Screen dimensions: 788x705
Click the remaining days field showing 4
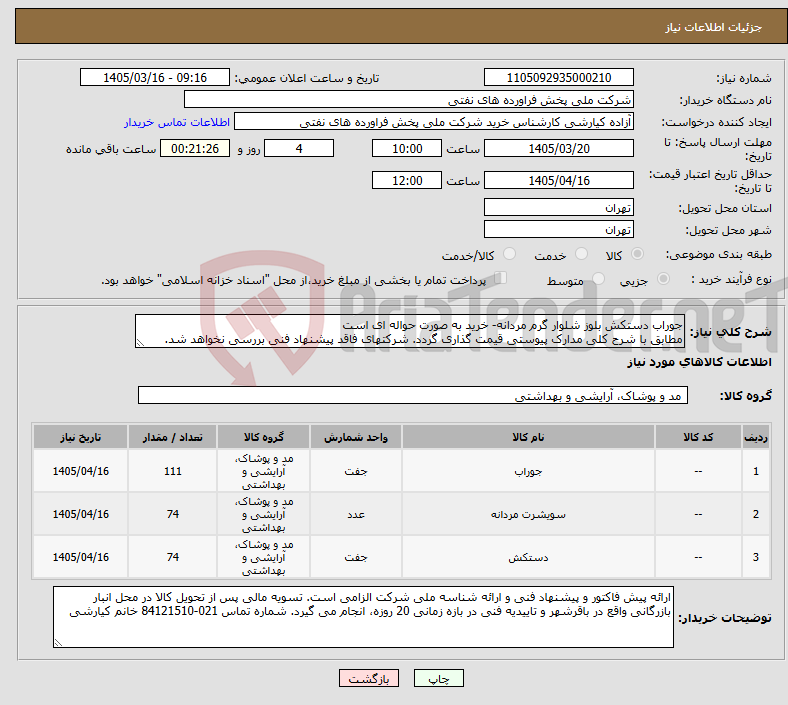[x=299, y=148]
